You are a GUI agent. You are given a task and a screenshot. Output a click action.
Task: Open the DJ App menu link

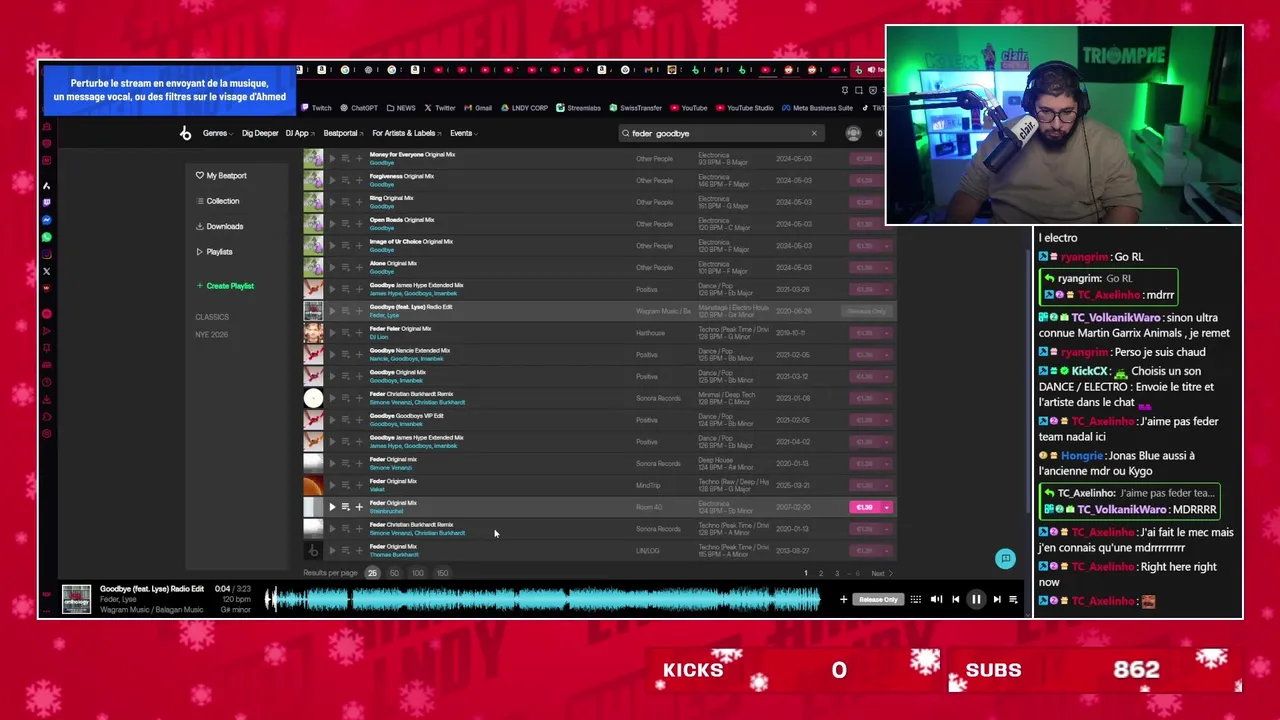300,133
